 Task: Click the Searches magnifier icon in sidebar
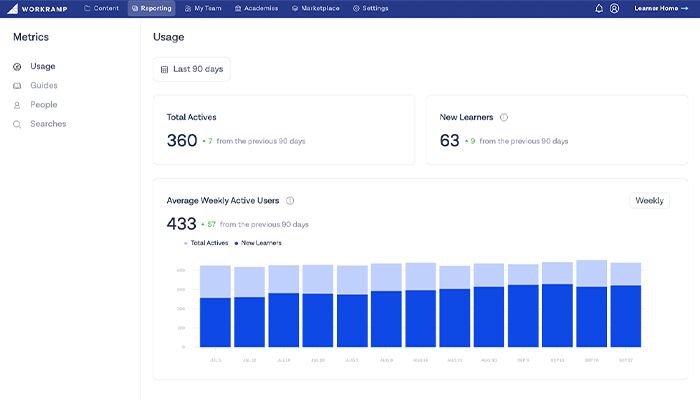17,124
